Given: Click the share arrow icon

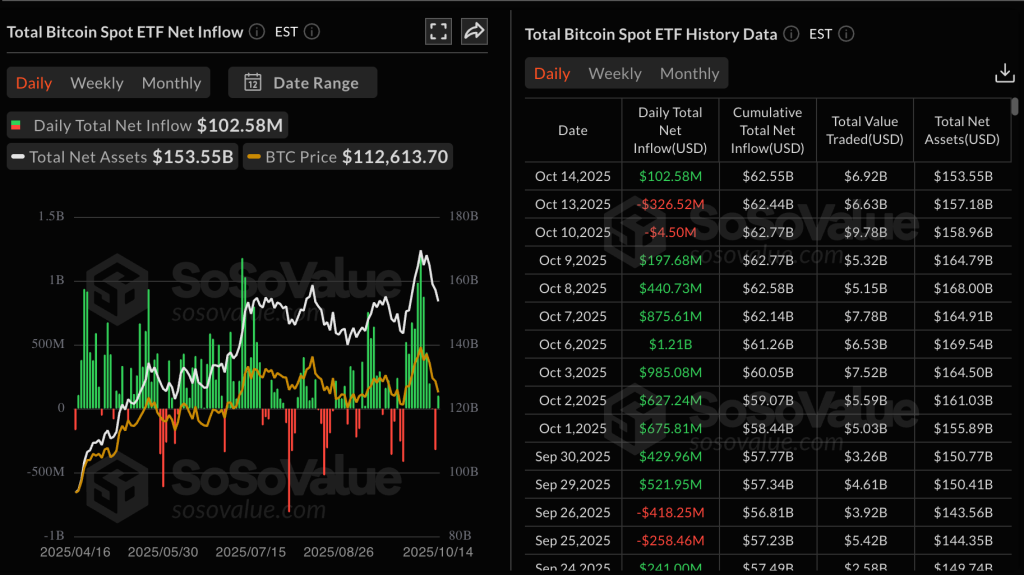Looking at the screenshot, I should click(474, 31).
